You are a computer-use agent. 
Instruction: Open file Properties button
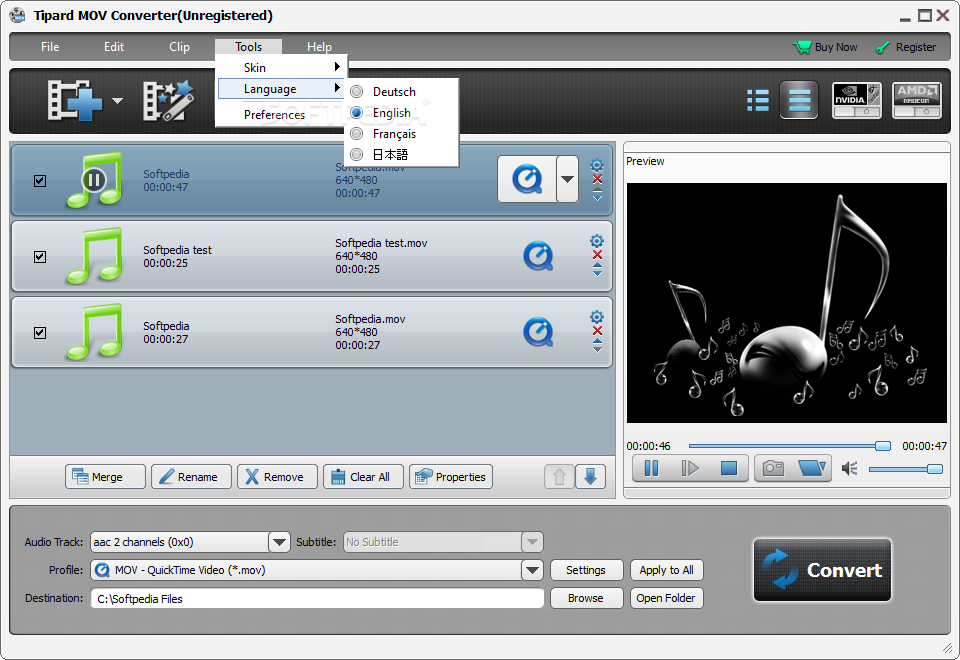coord(451,476)
